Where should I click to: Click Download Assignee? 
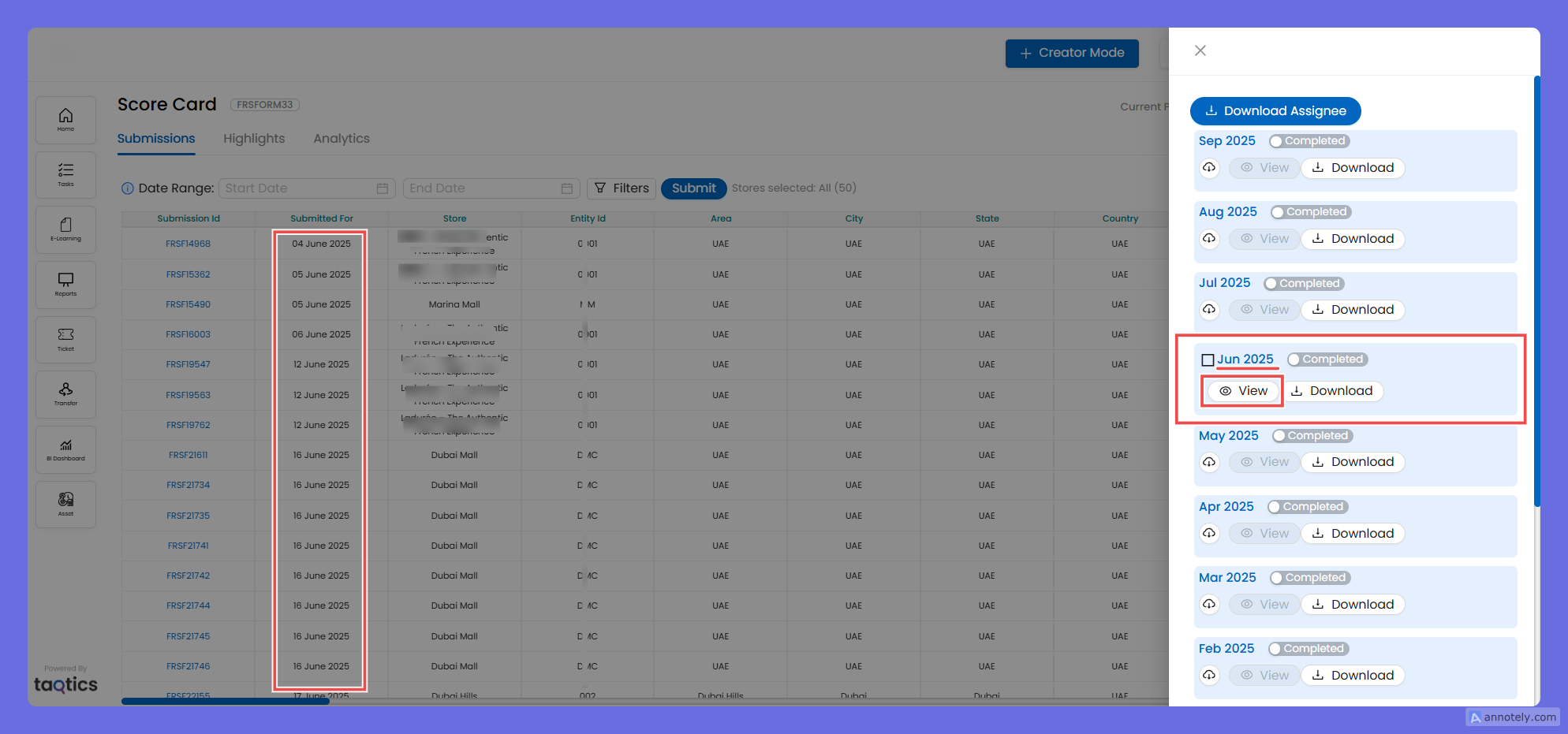point(1275,111)
